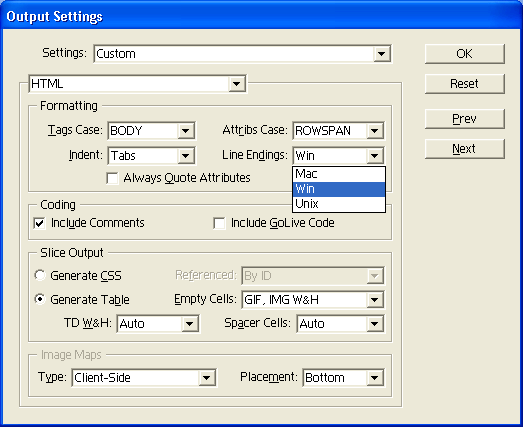The image size is (523, 427).
Task: Open the HTML section dropdown
Action: point(138,84)
